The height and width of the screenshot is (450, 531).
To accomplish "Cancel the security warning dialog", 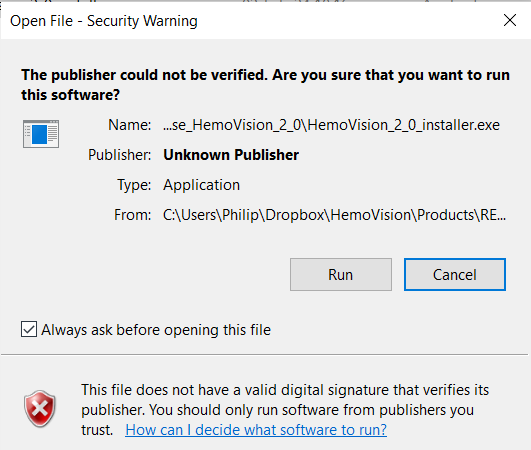I will click(x=455, y=275).
